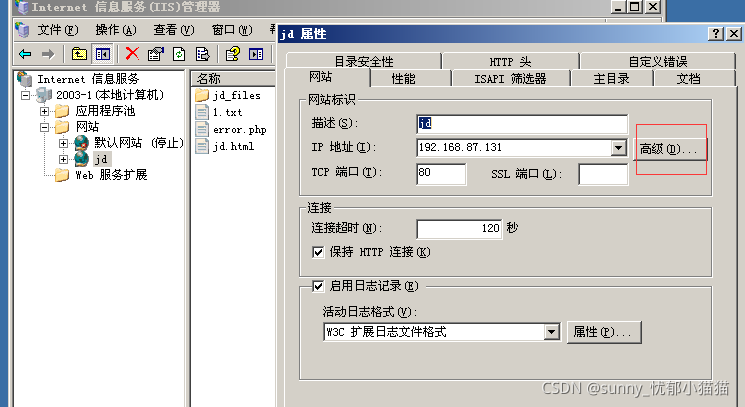Screen dimensions: 745x407
Task: Toggle 保持 HTTP 连接 checkbox
Action: [318, 252]
